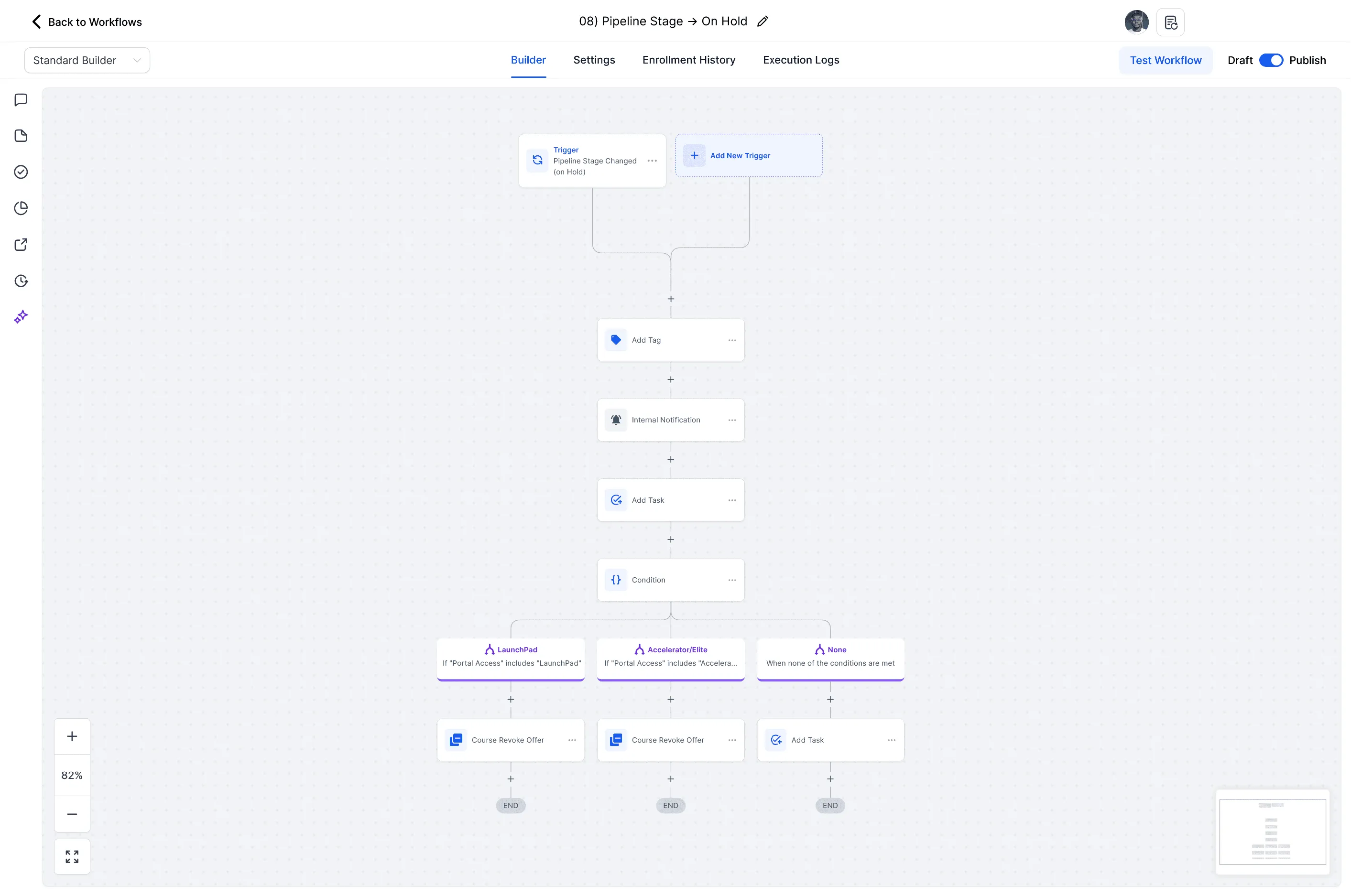The width and height of the screenshot is (1351, 896).
Task: Click the pie chart stats icon
Action: (21, 208)
